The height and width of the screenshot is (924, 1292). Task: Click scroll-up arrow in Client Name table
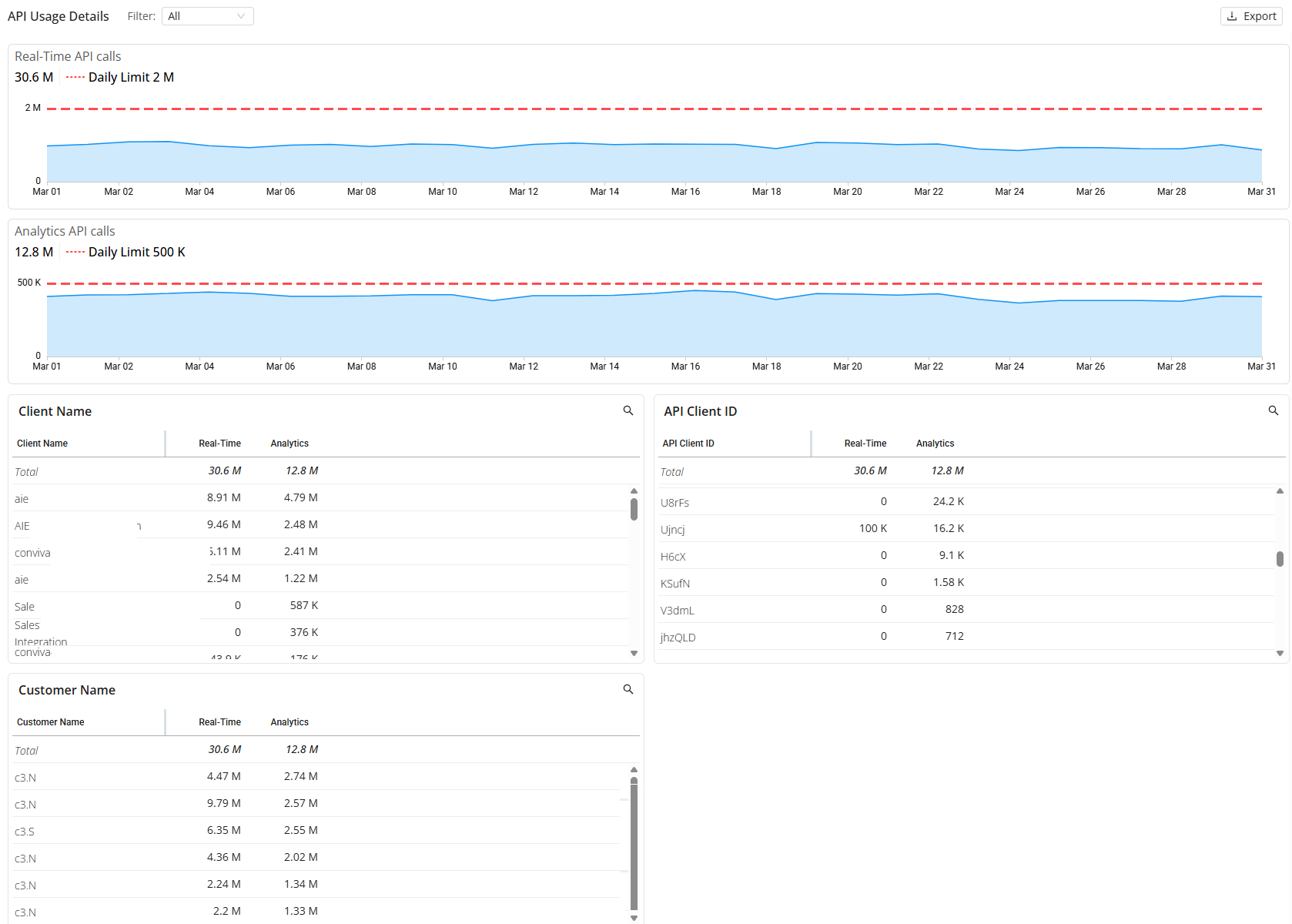point(634,490)
